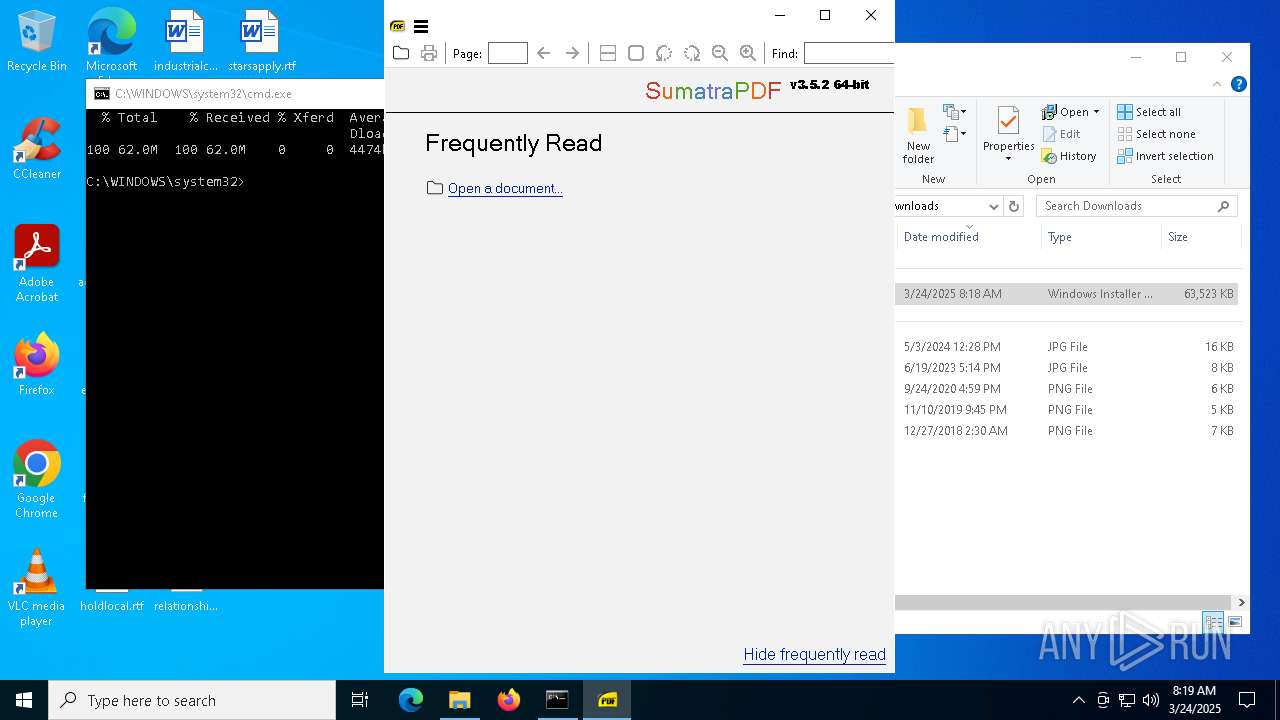Viewport: 1280px width, 720px height.
Task: Sort by Size column header
Action: 1178,237
